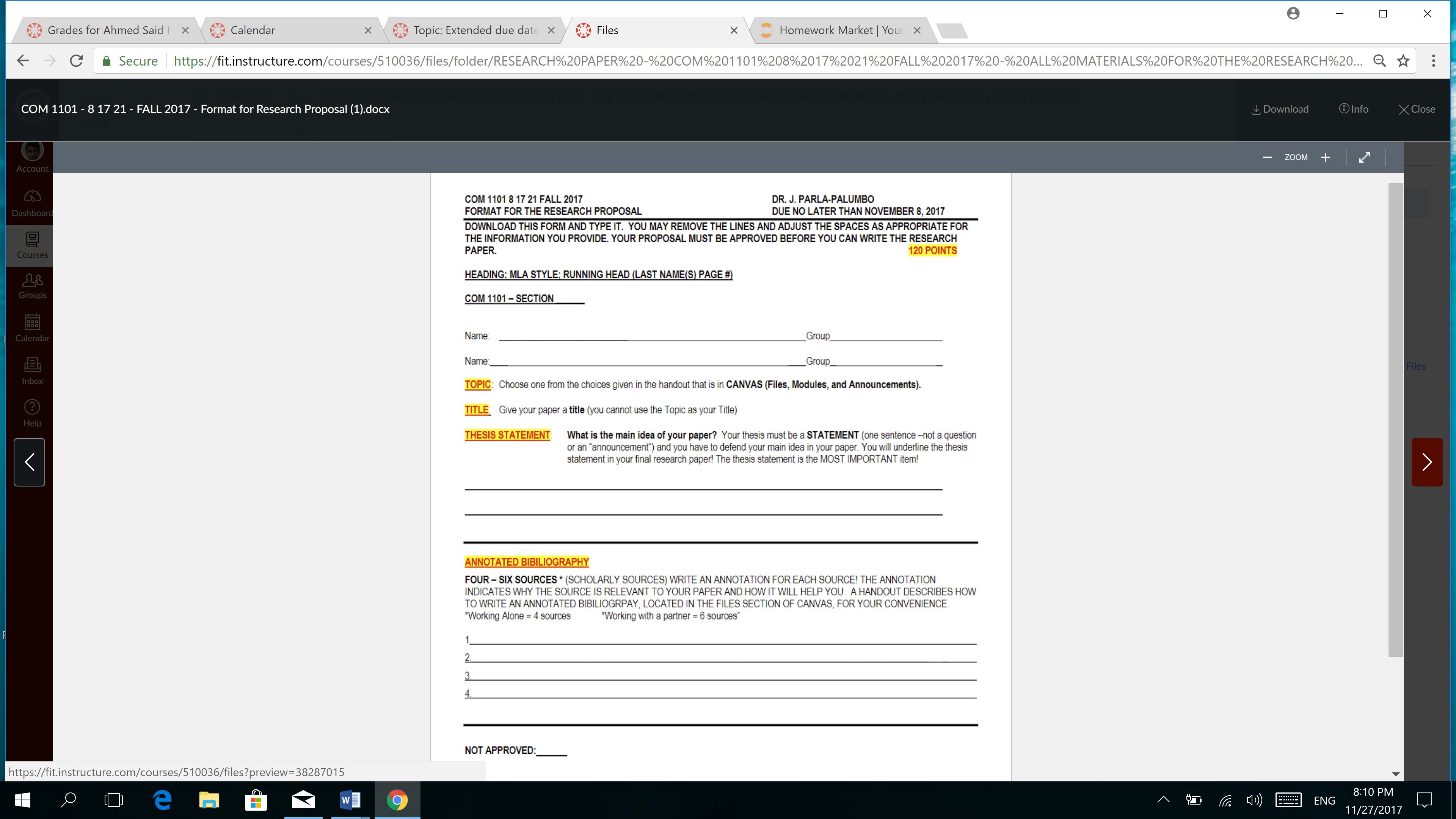Open Calendar in Canvas sidebar

pos(32,328)
